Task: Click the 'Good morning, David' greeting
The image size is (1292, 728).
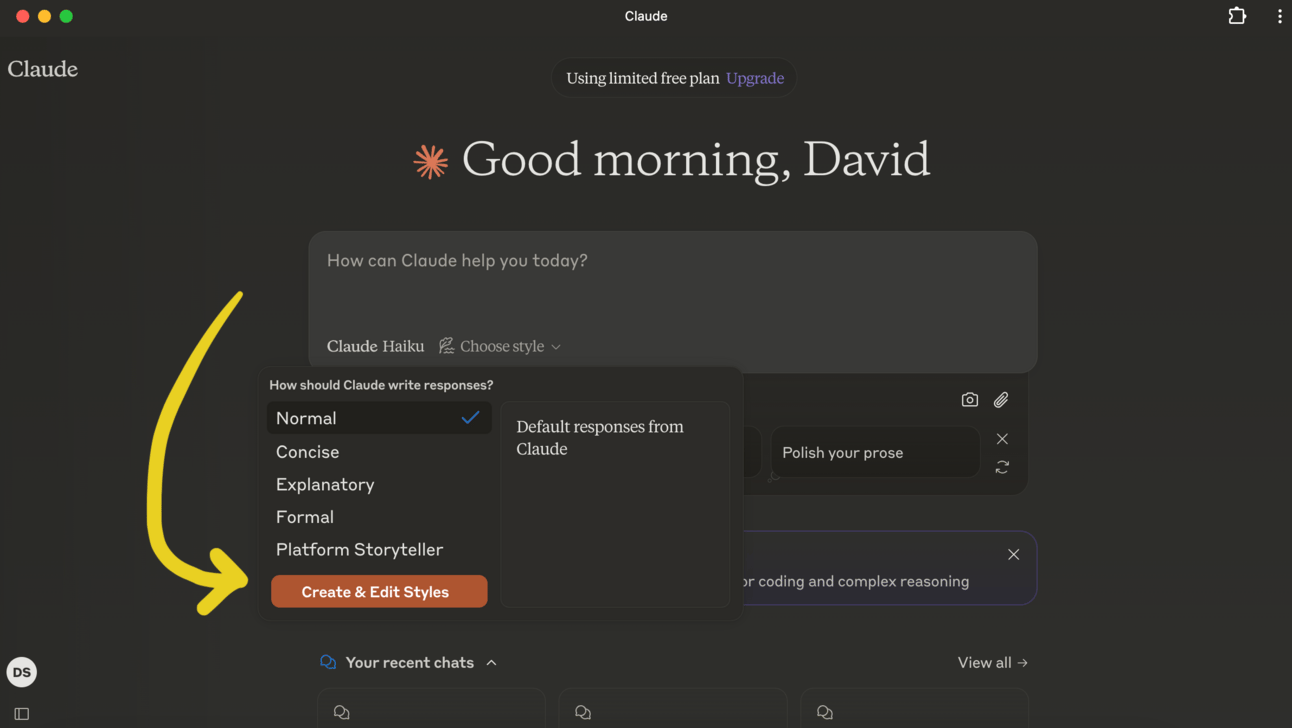Action: (x=696, y=160)
